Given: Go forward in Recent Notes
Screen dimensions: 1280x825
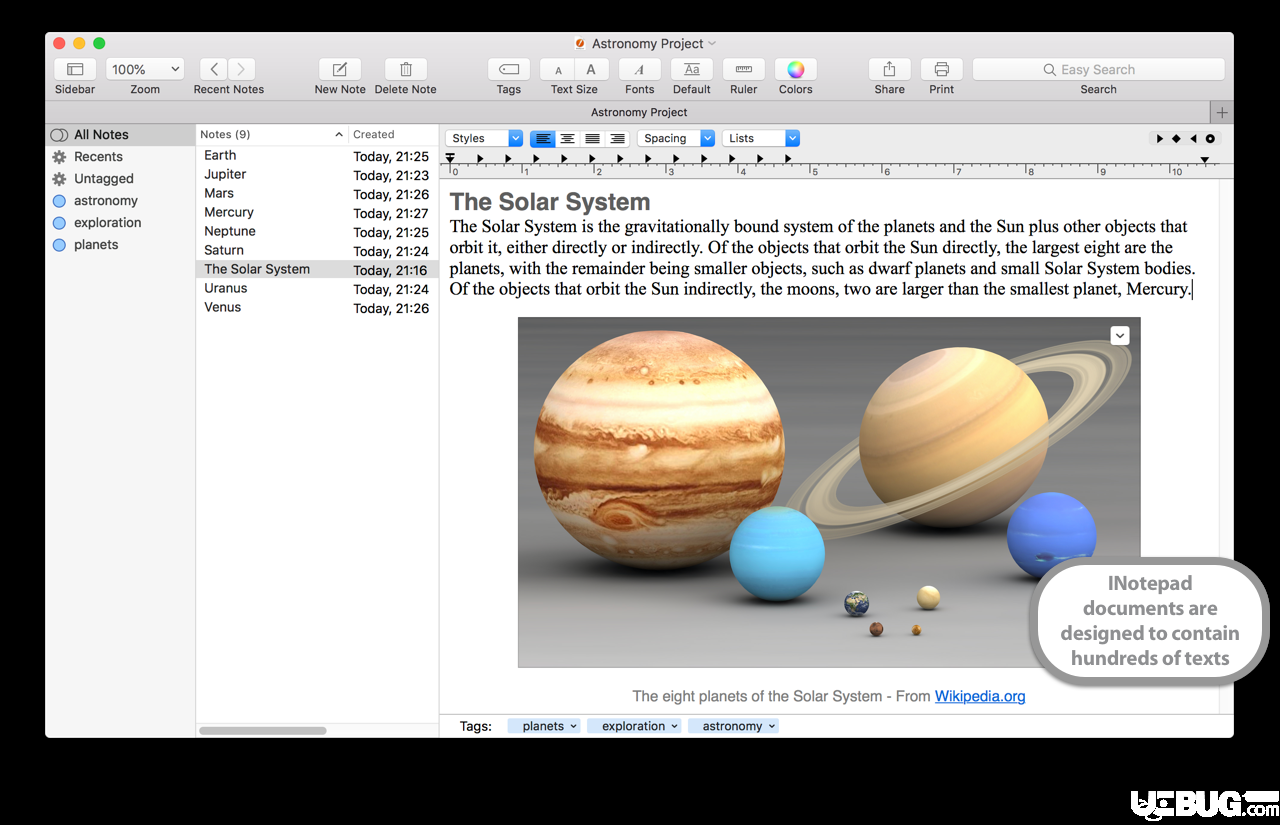Looking at the screenshot, I should tap(241, 69).
